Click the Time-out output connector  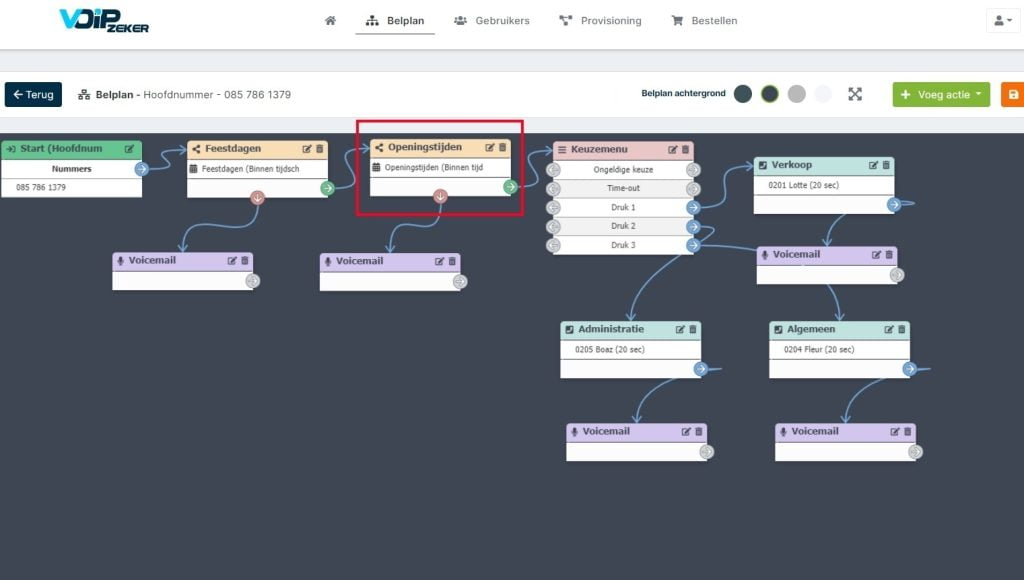[693, 189]
